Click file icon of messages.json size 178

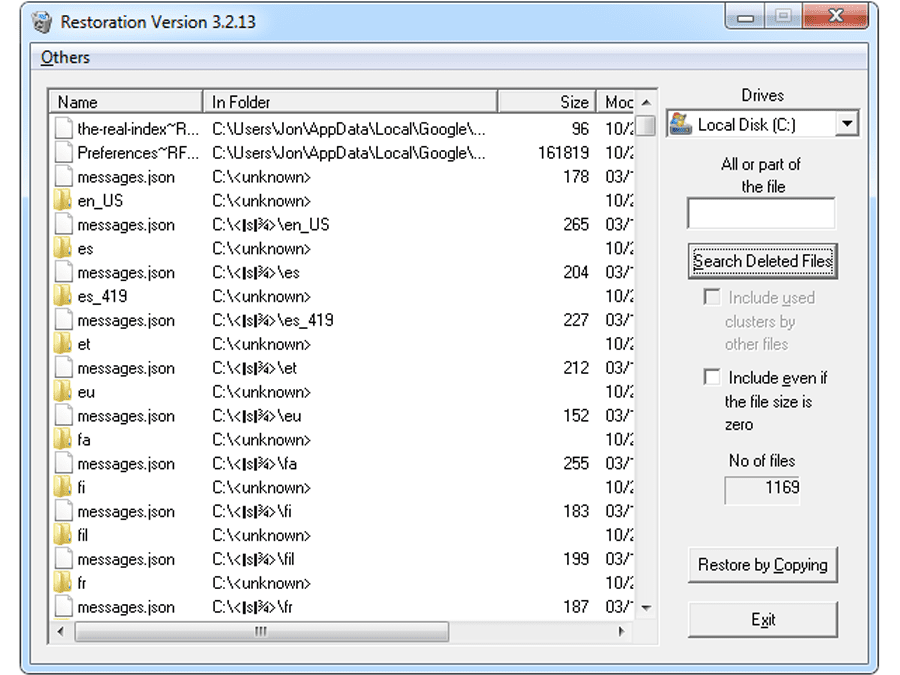64,177
